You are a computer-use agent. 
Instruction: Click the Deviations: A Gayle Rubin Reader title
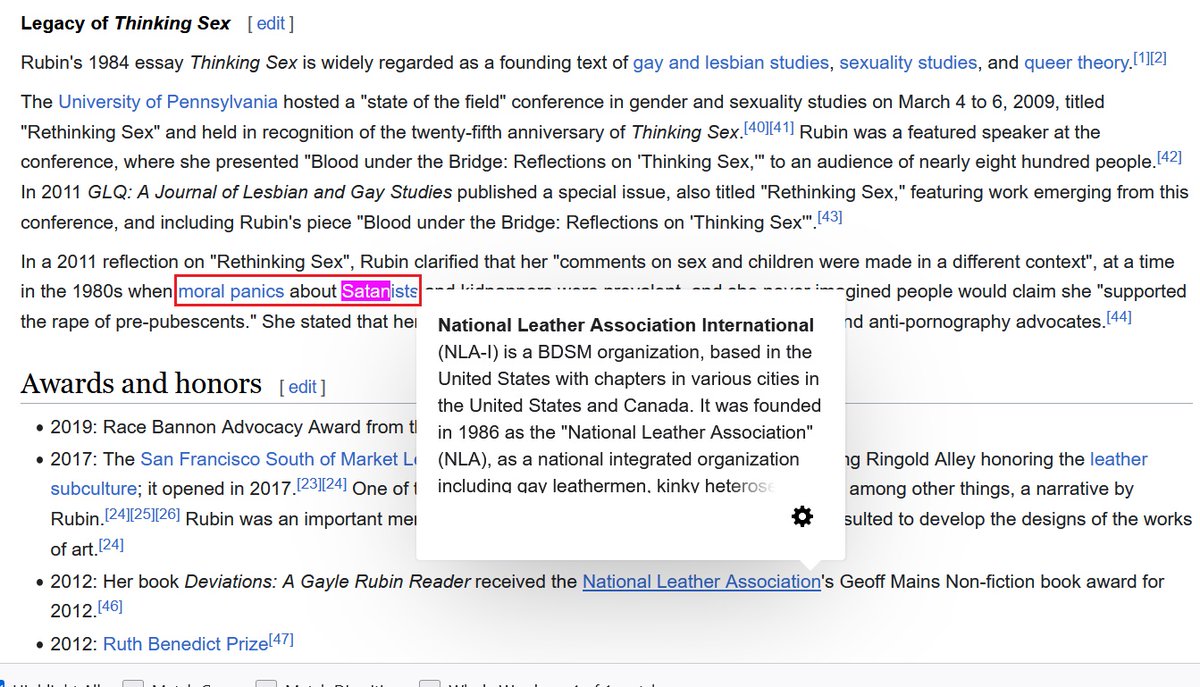(328, 581)
